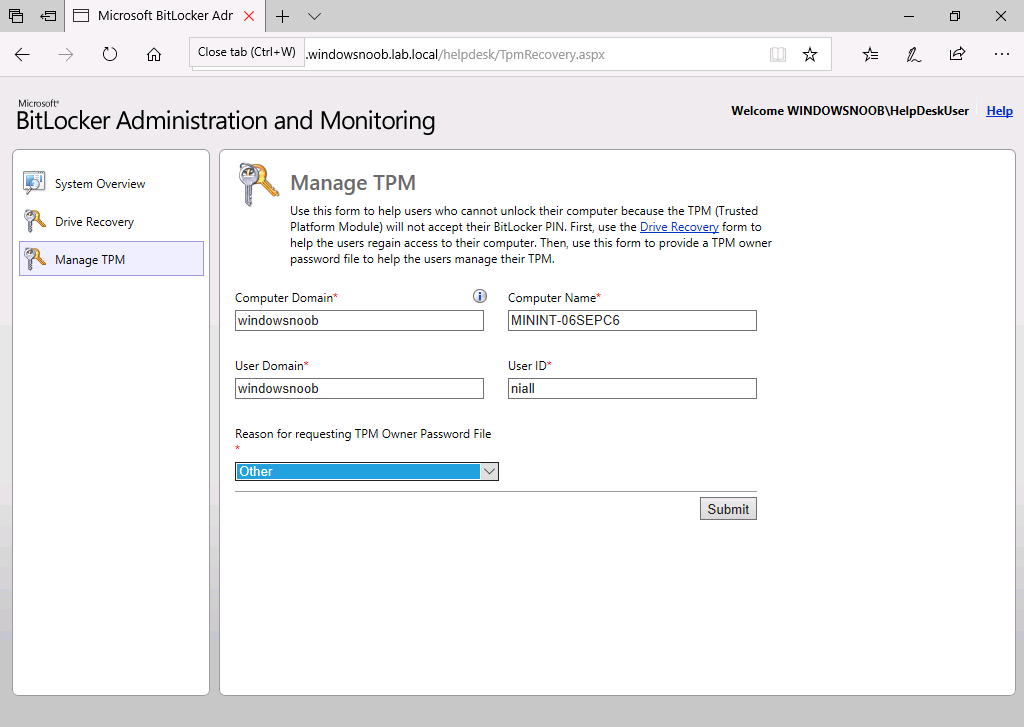The image size is (1024, 727).
Task: Open the tabs you've set aside
Action: point(16,16)
